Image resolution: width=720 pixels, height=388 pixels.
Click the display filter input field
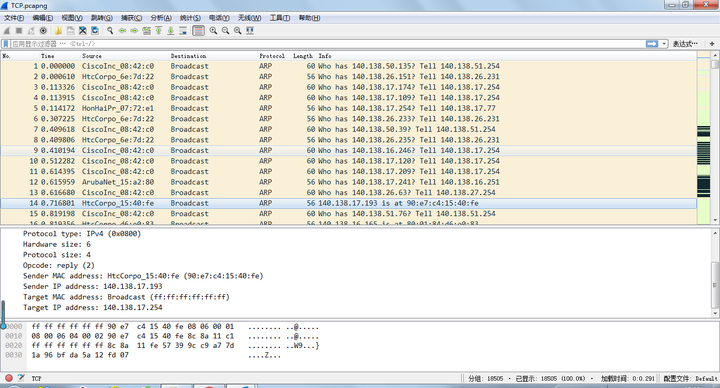[x=328, y=44]
